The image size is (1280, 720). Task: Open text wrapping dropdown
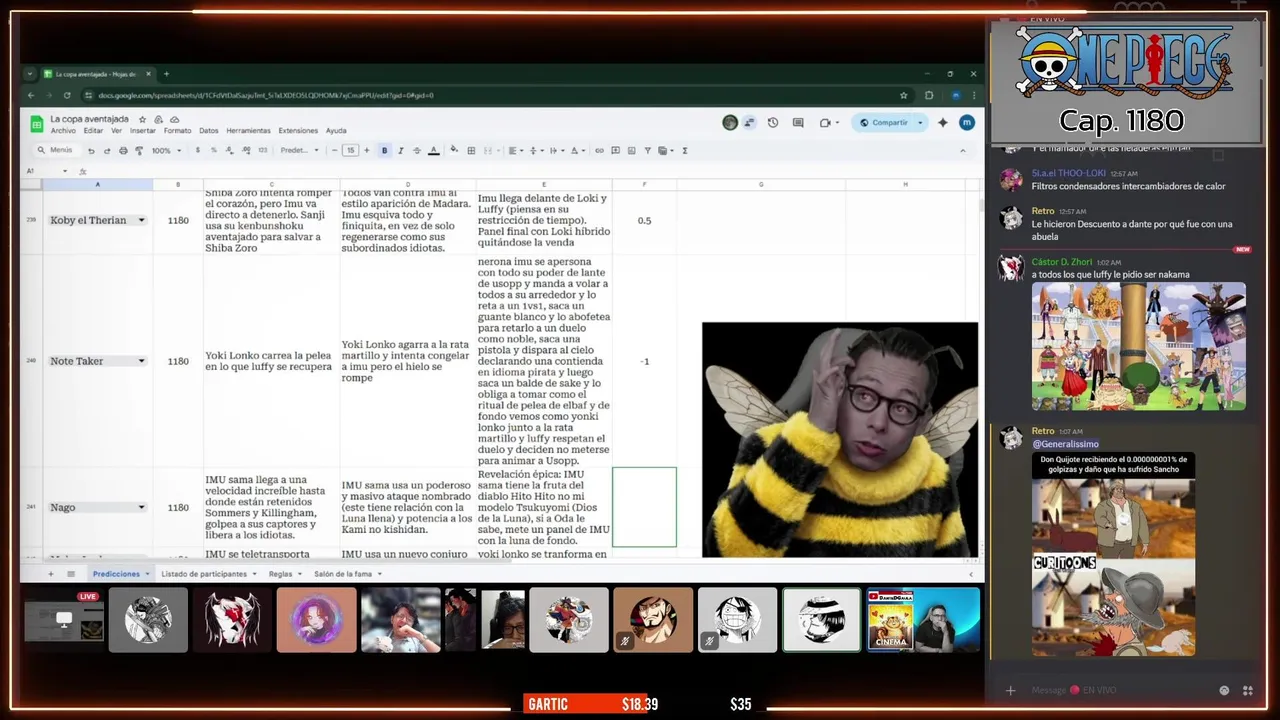556,150
